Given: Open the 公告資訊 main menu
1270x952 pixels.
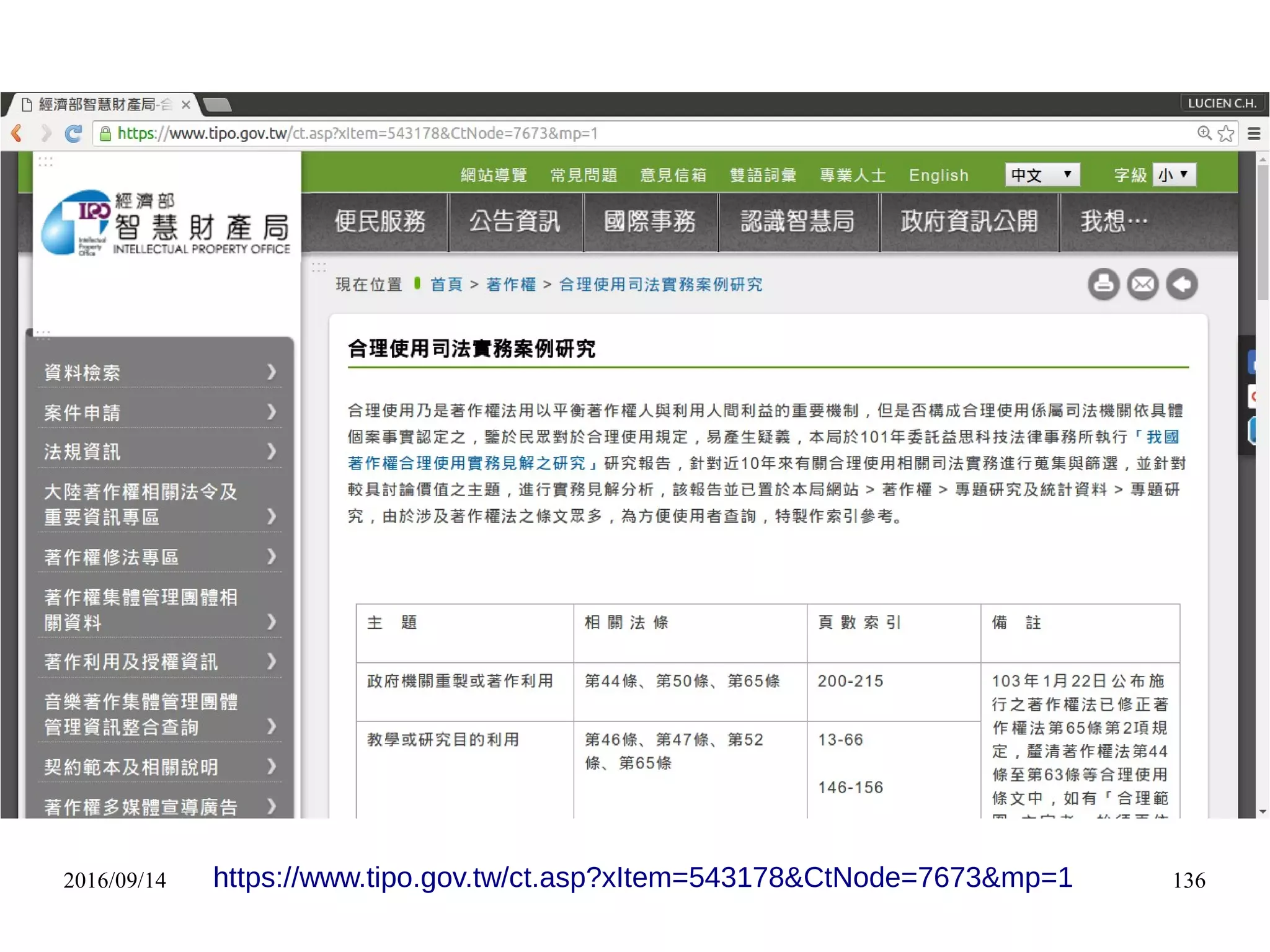Looking at the screenshot, I should click(515, 221).
